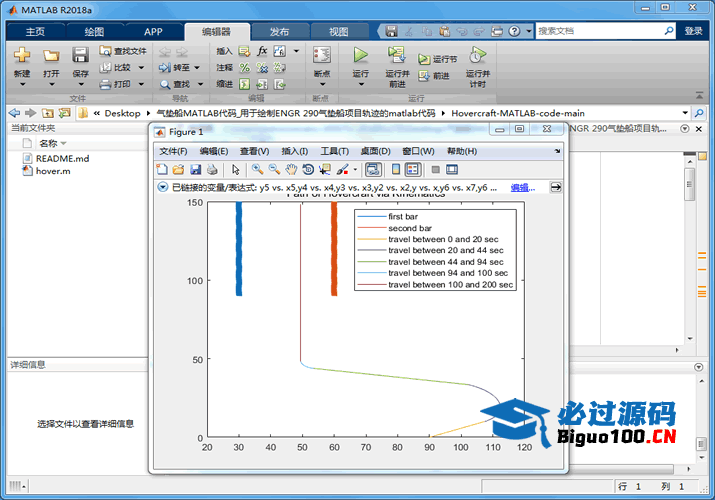Screen dimensions: 715x500
Task: Select README.md in the current folder list
Action: click(62, 159)
